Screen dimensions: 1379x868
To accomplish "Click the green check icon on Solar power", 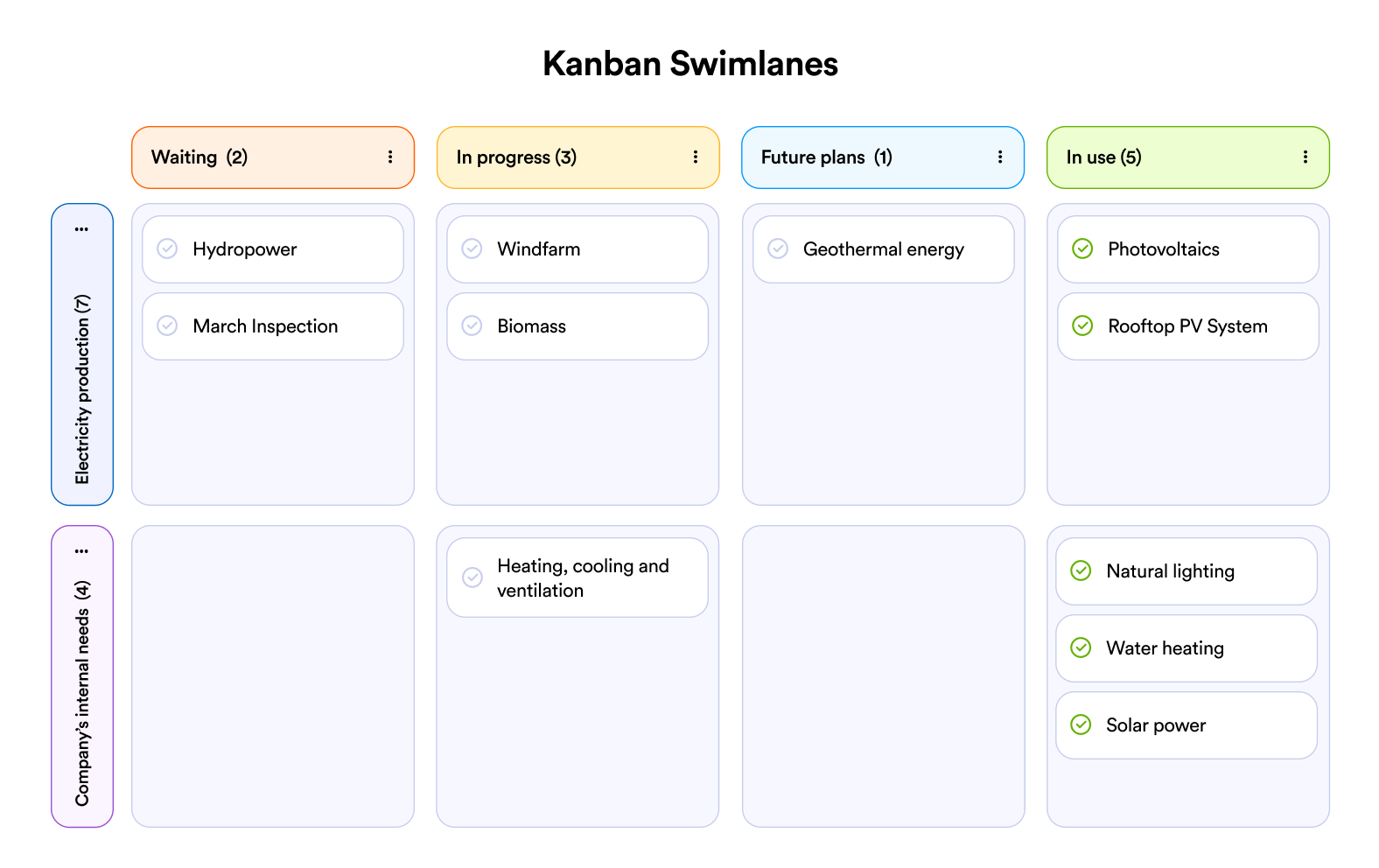I will pos(1081,724).
